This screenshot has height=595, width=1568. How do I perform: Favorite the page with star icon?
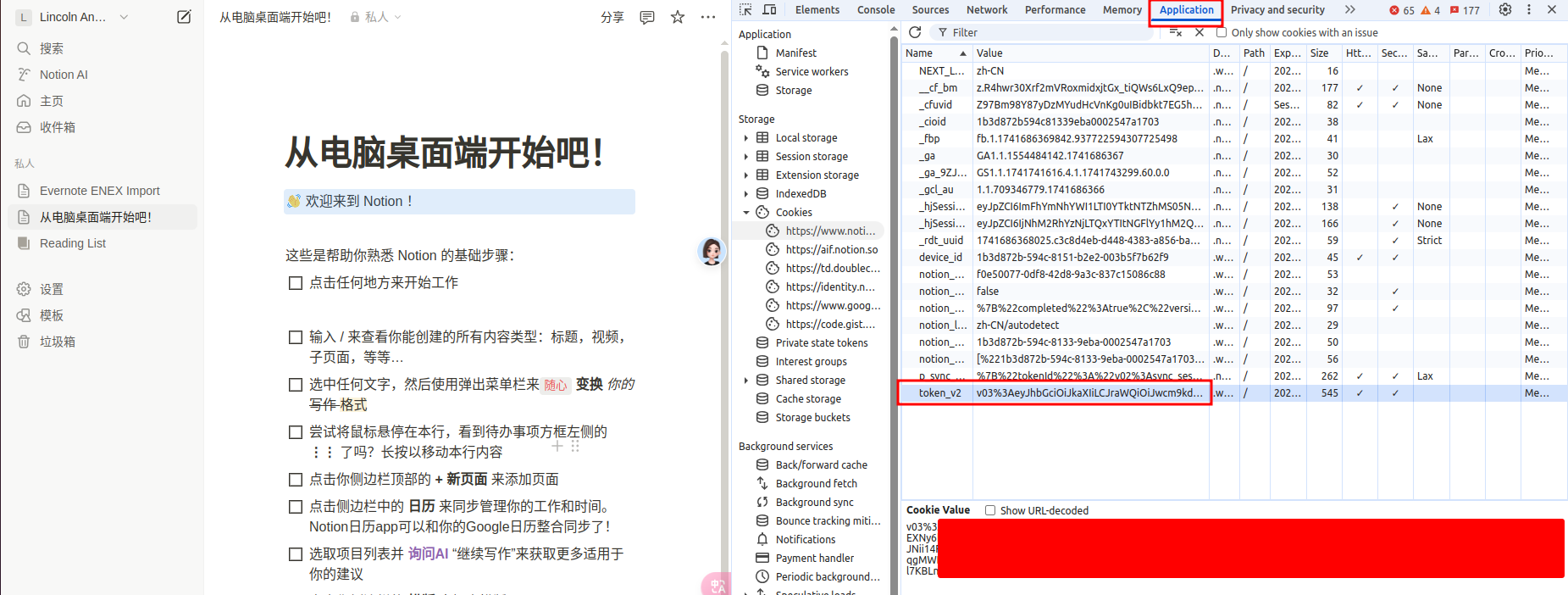(x=678, y=17)
